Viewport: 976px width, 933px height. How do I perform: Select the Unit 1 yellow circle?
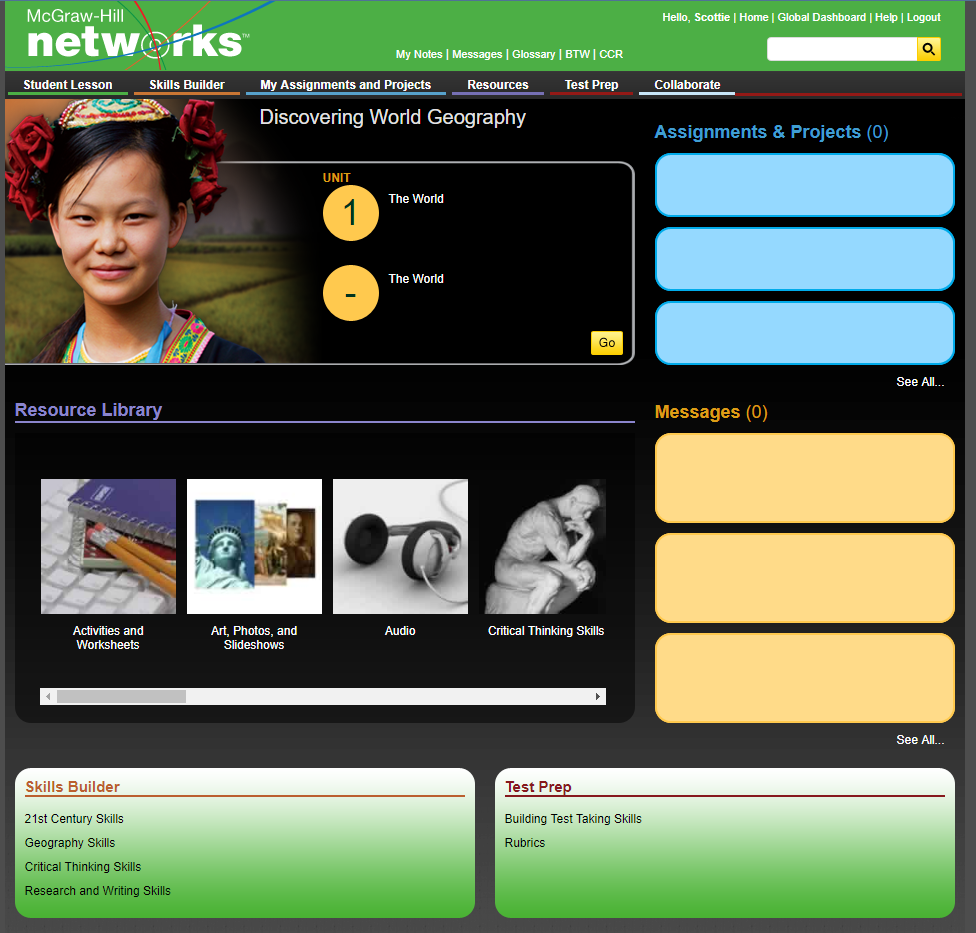pyautogui.click(x=350, y=213)
